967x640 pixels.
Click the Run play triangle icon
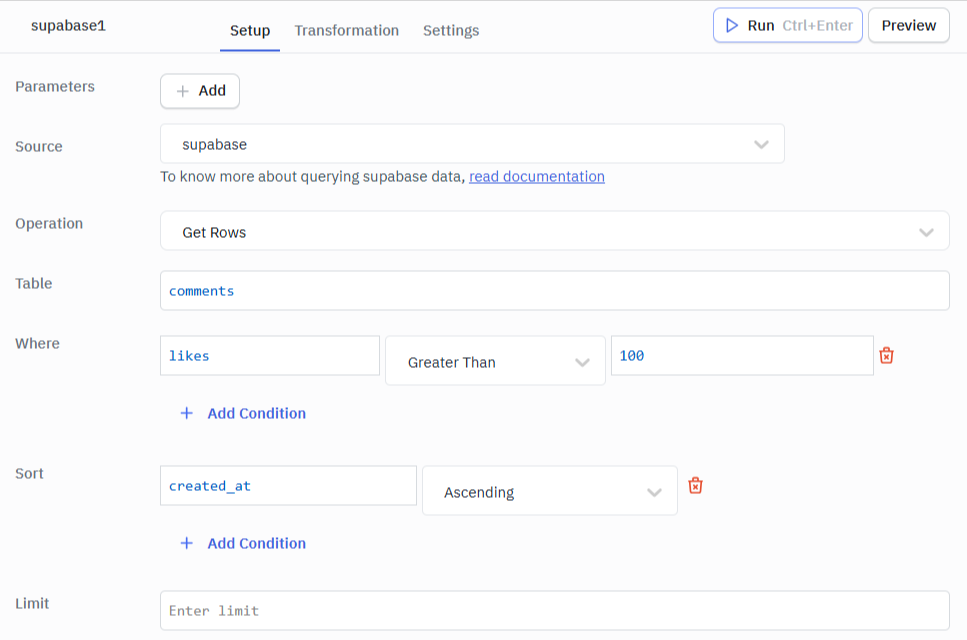[729, 25]
